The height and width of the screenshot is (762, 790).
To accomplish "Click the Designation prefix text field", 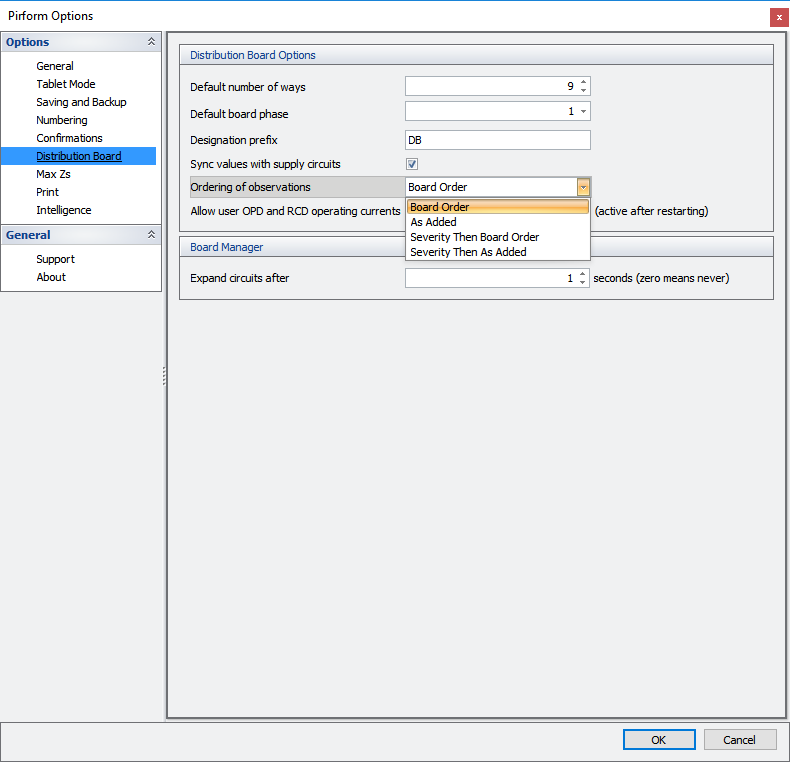I will pos(497,140).
